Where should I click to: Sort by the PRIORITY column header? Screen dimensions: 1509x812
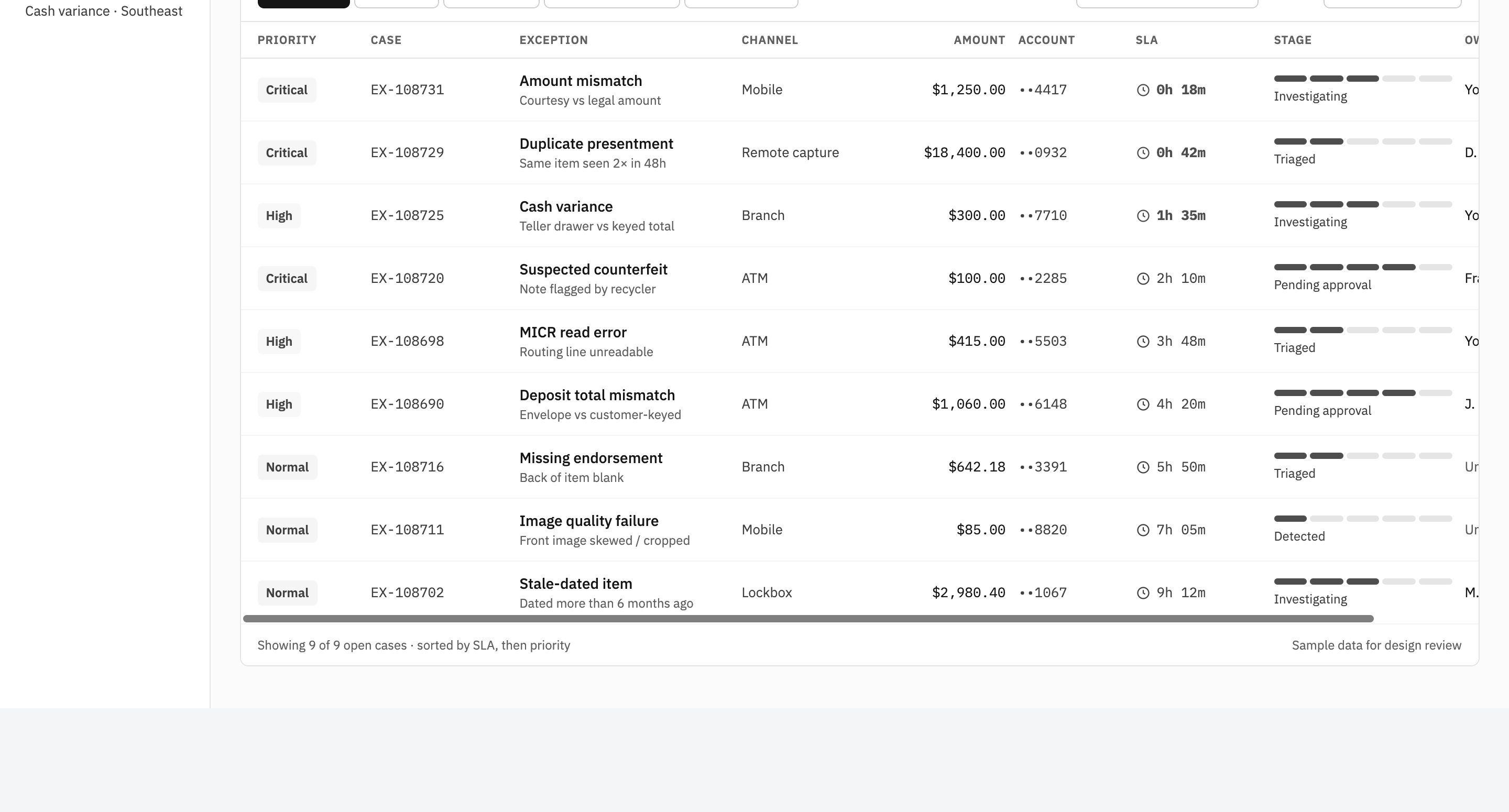[287, 40]
